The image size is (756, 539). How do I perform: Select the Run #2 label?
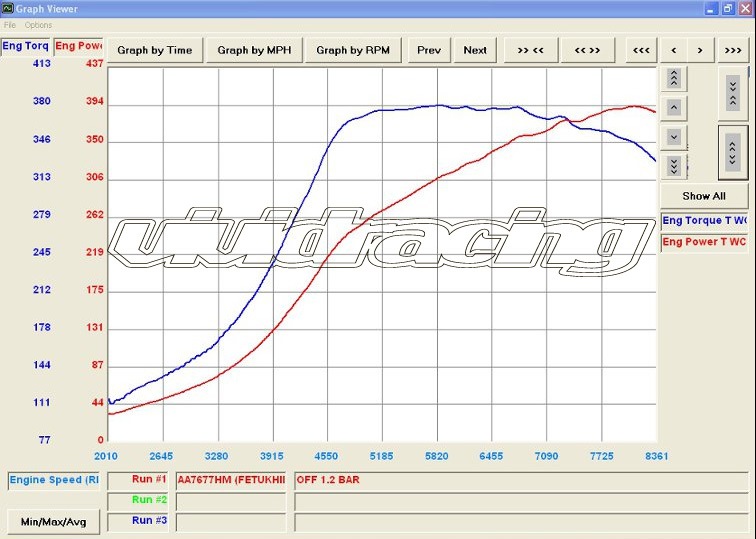click(x=137, y=500)
